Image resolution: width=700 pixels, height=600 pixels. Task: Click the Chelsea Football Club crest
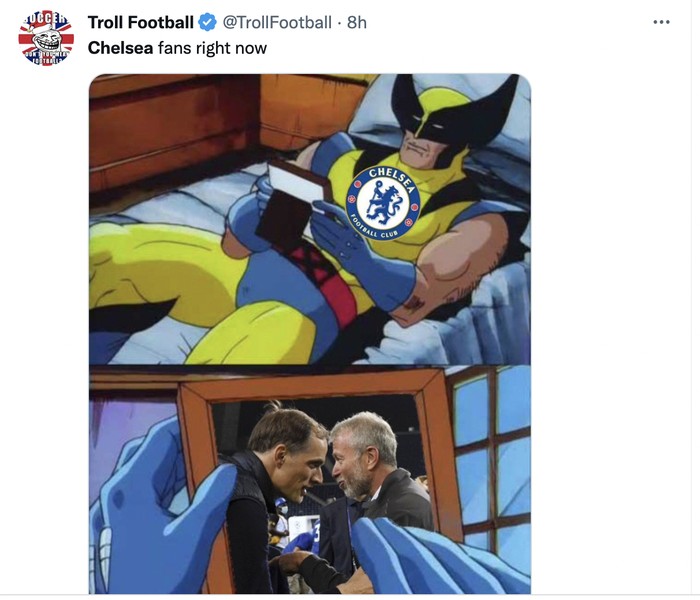point(384,203)
